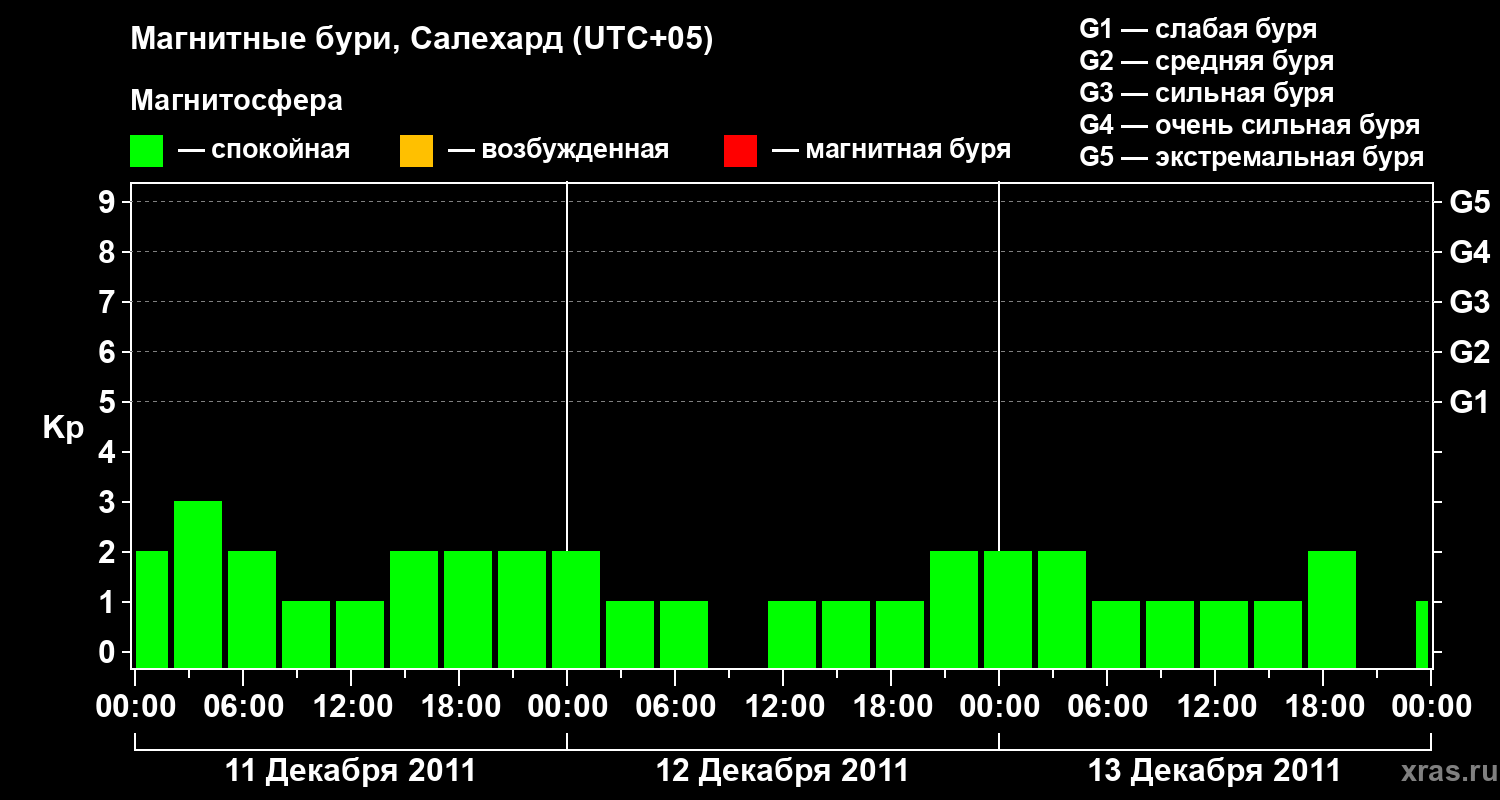
Task: Click the 'G1 — слабая буря' legend line
Action: tap(1198, 29)
